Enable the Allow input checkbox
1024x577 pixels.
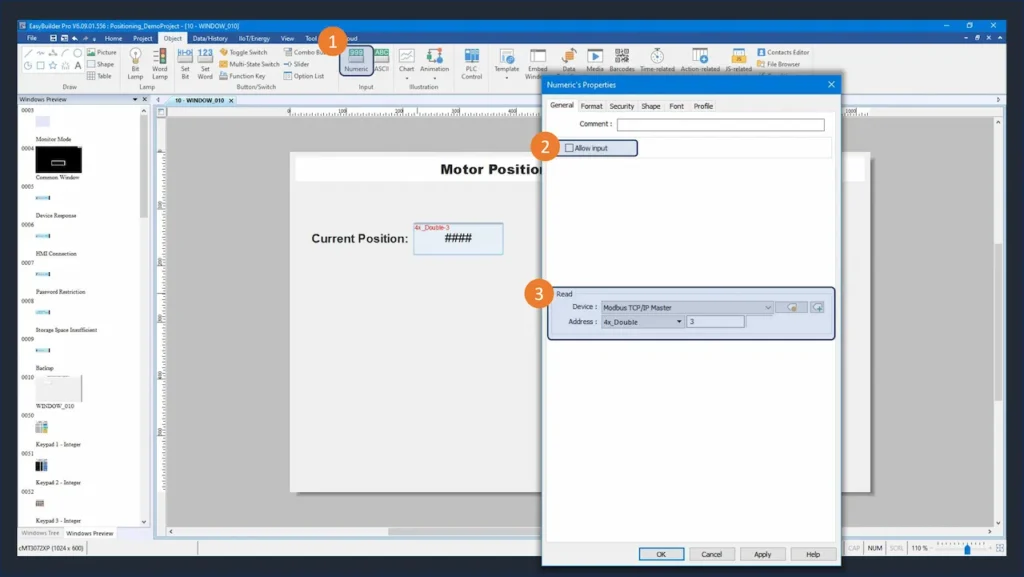tap(570, 148)
